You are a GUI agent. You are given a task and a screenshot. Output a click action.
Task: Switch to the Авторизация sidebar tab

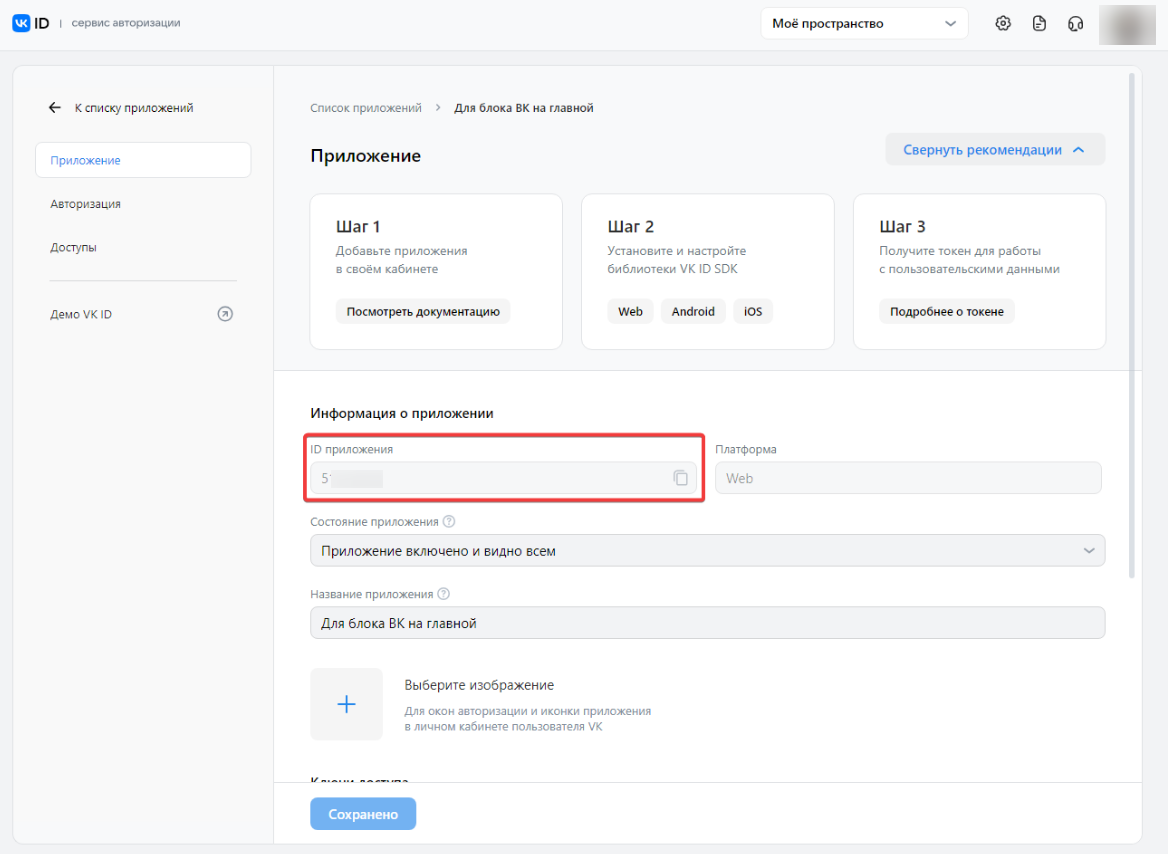point(86,203)
